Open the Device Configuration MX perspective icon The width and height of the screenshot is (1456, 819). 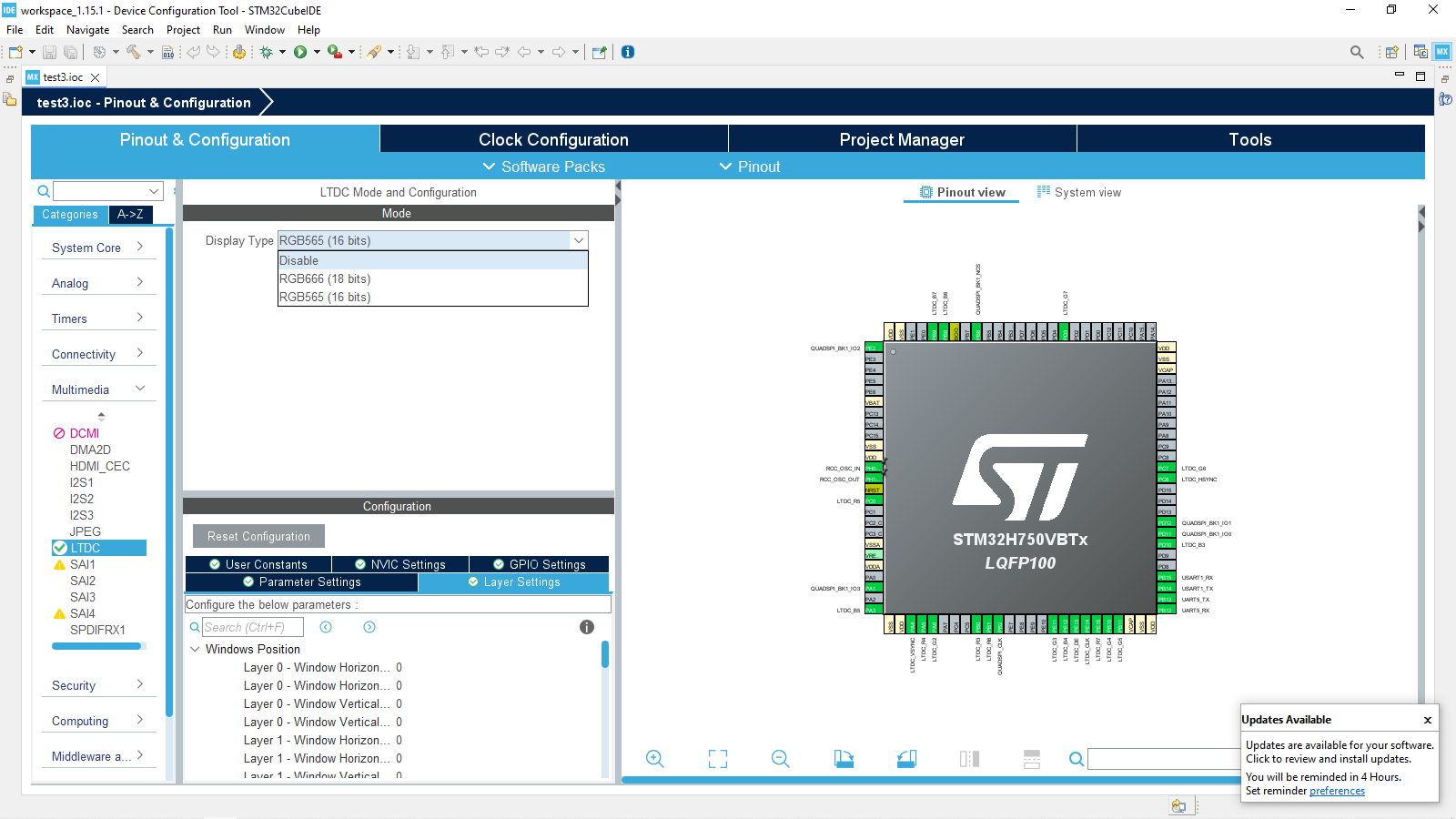click(1442, 52)
